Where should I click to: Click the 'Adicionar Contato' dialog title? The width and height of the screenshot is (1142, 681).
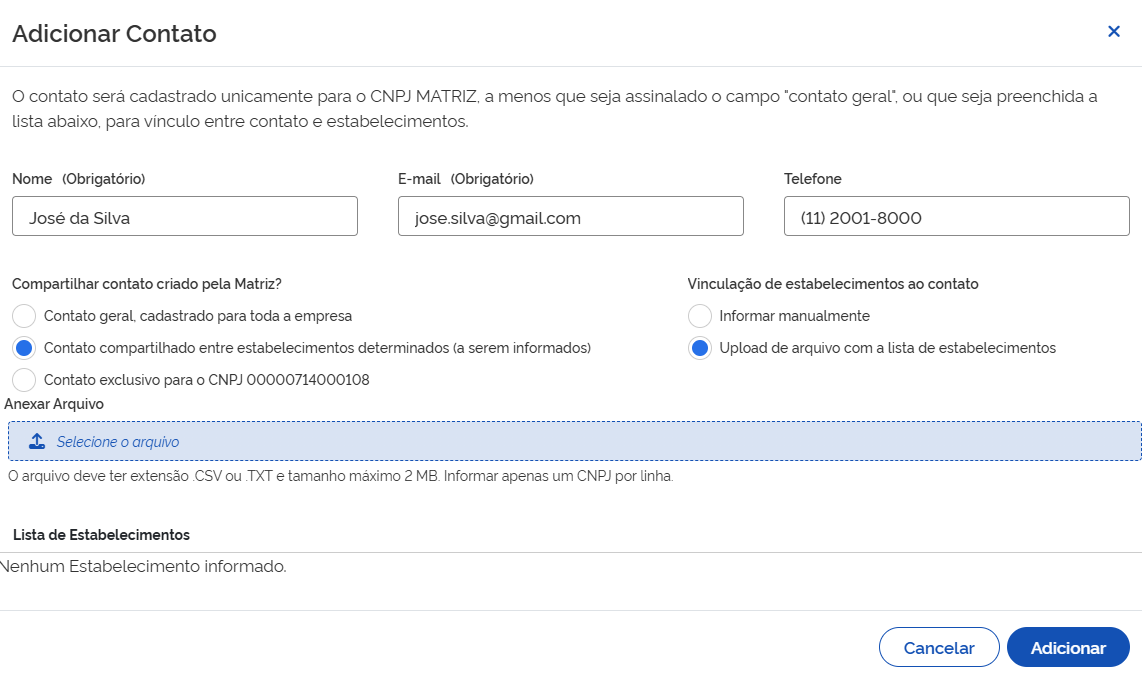click(114, 34)
